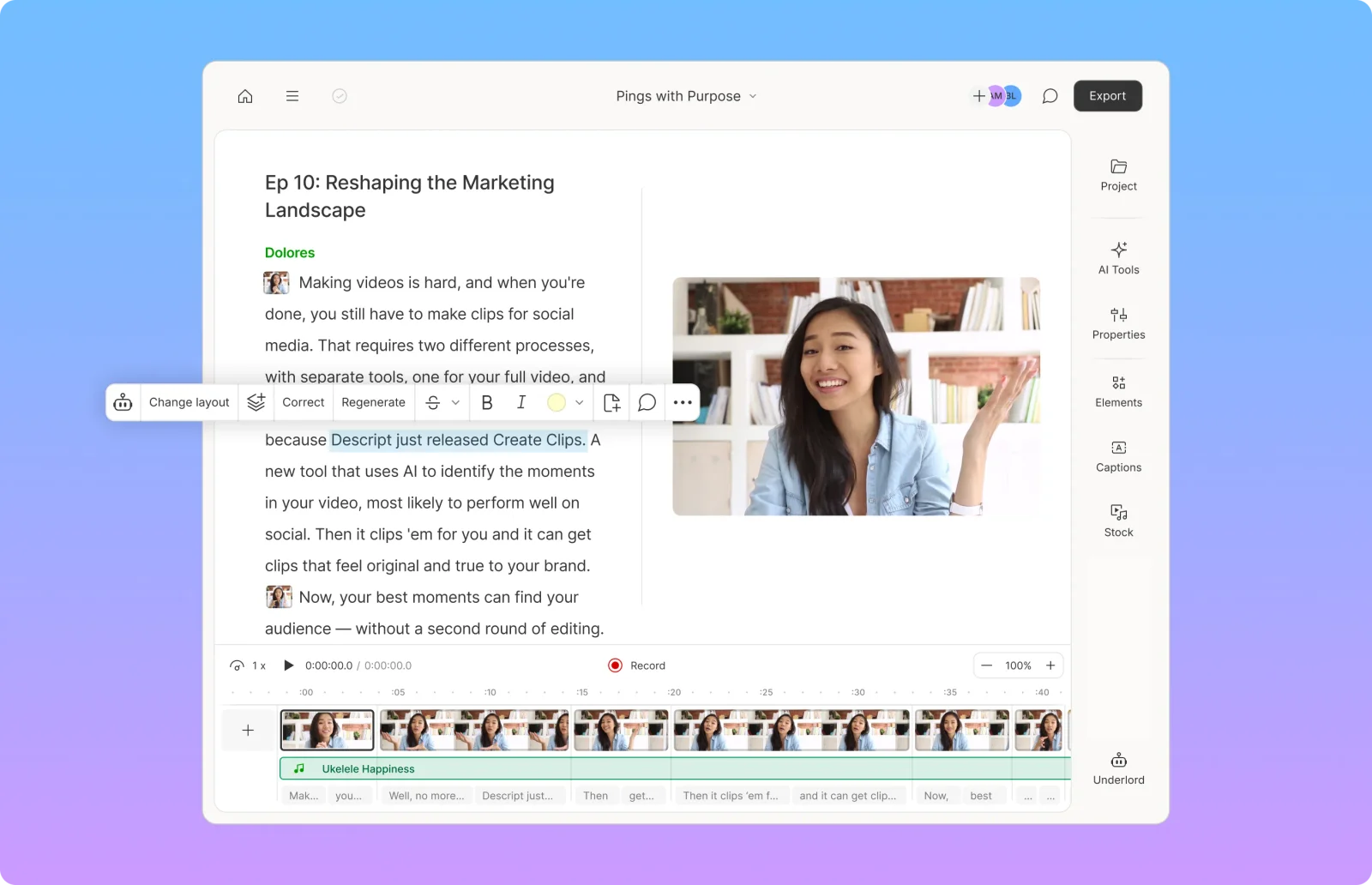Select the AI Tools panel
1372x885 pixels.
point(1118,257)
